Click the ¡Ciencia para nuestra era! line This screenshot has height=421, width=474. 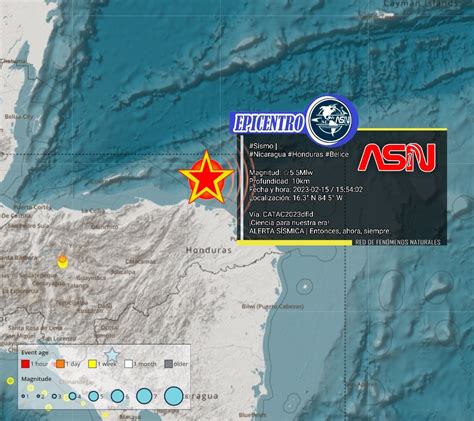point(289,223)
